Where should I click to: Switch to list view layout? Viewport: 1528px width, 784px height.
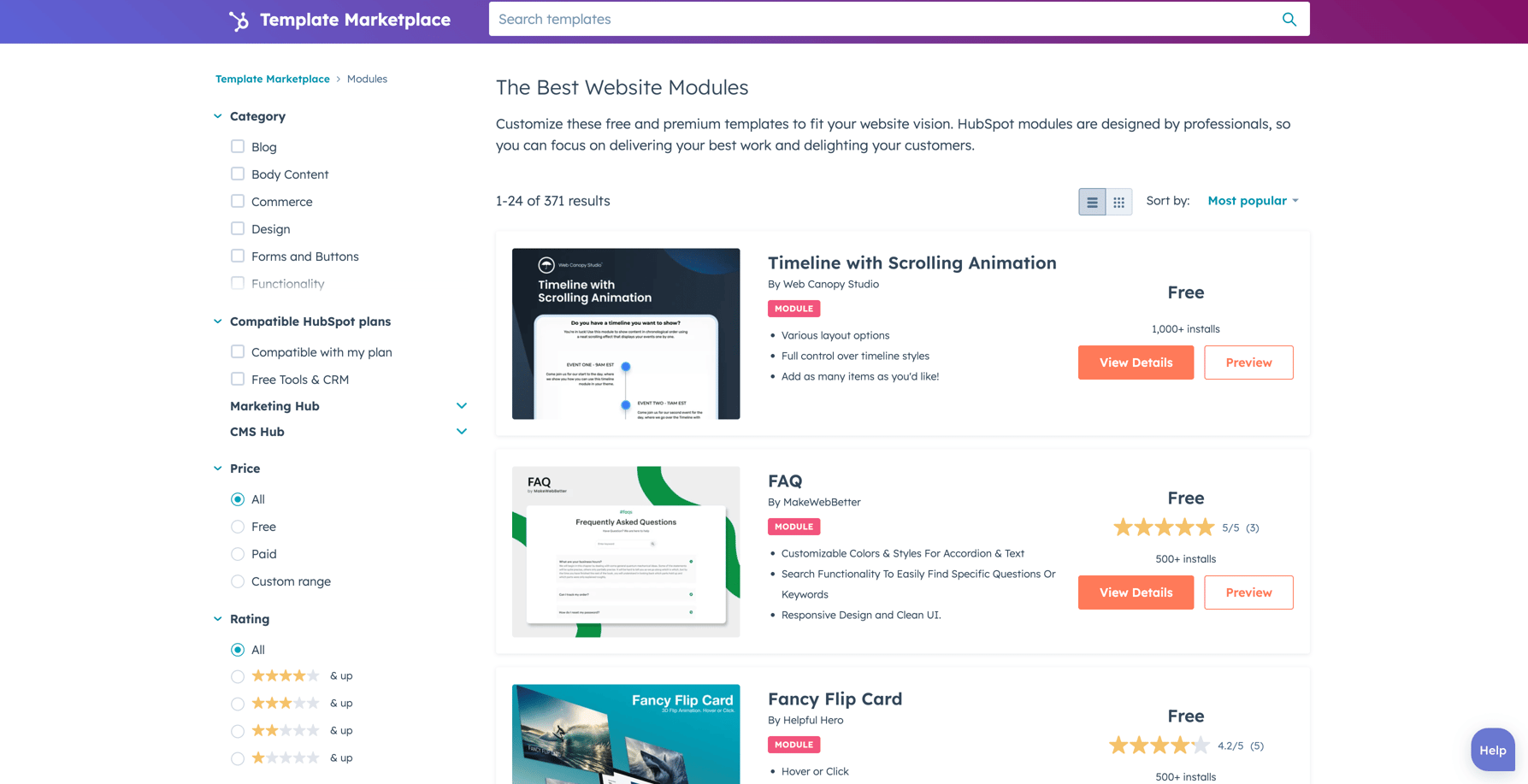[x=1092, y=202]
